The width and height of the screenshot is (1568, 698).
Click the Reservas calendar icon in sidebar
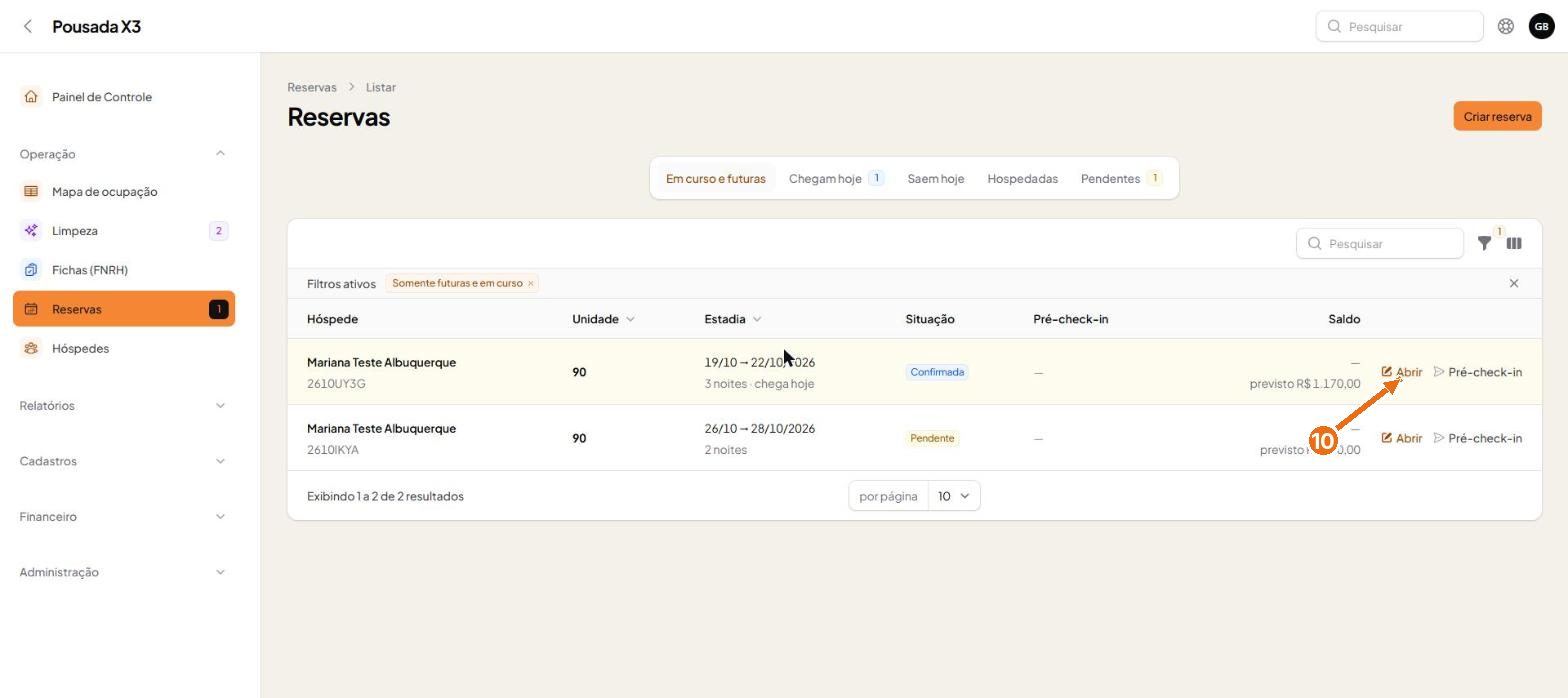[x=31, y=309]
